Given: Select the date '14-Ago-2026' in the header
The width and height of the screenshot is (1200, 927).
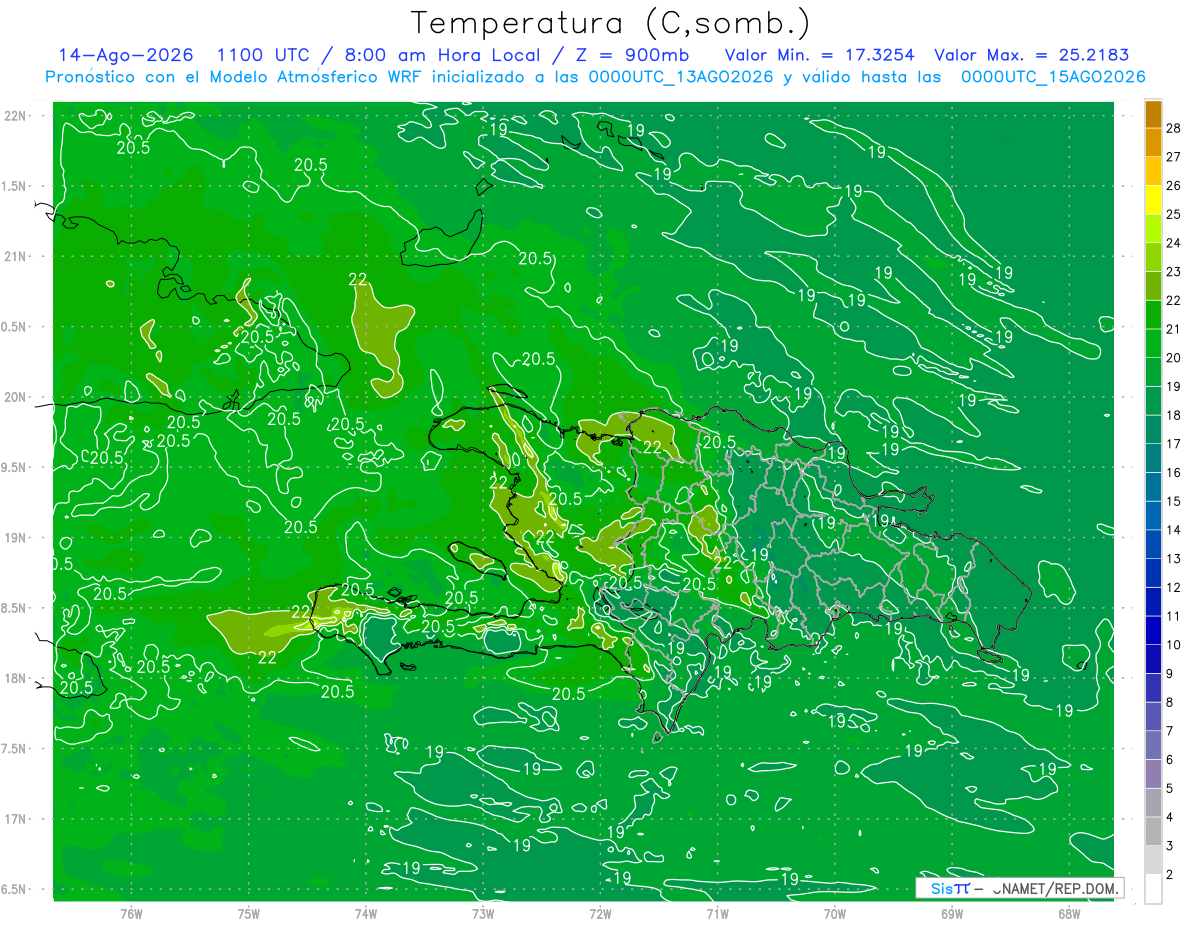Looking at the screenshot, I should click(x=126, y=55).
